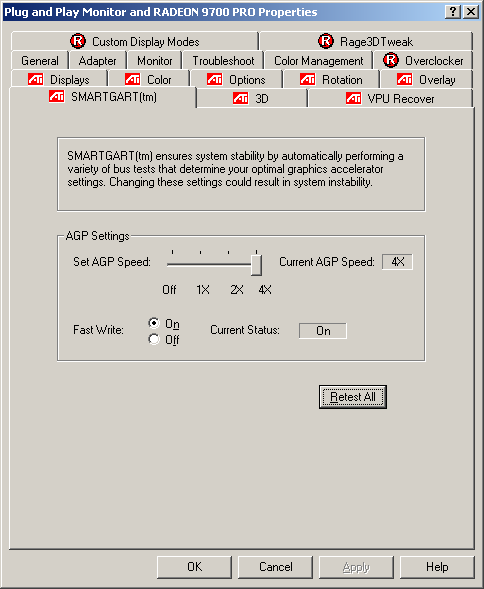Screen dimensions: 484x589
Task: Click the AGP speed slider thumb
Action: click(x=256, y=265)
